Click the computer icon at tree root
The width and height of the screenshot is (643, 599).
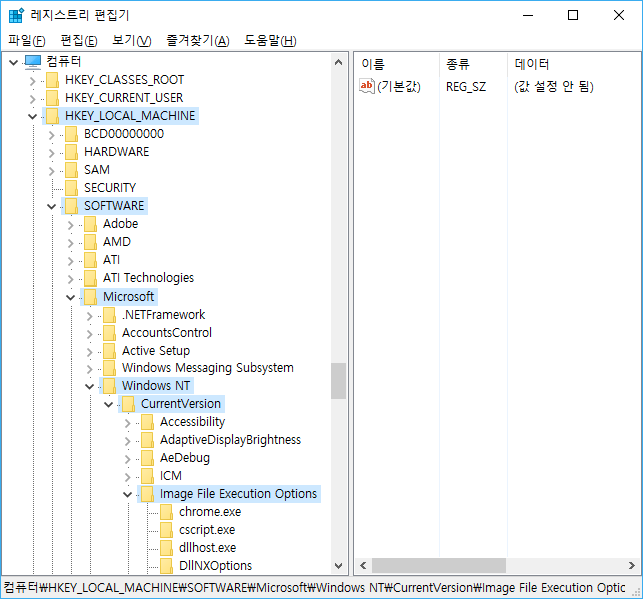tap(33, 62)
